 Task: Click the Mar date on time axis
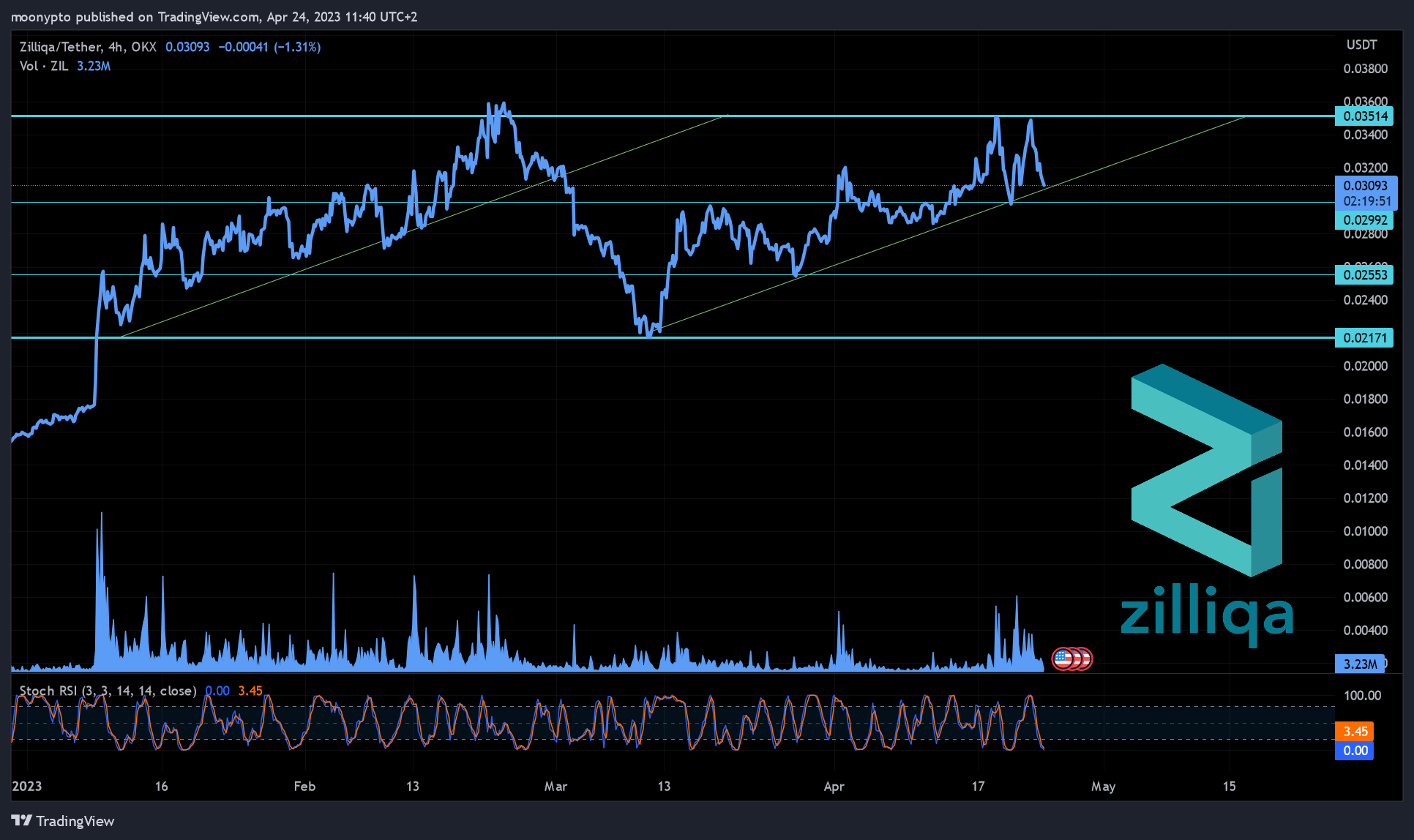coord(555,786)
